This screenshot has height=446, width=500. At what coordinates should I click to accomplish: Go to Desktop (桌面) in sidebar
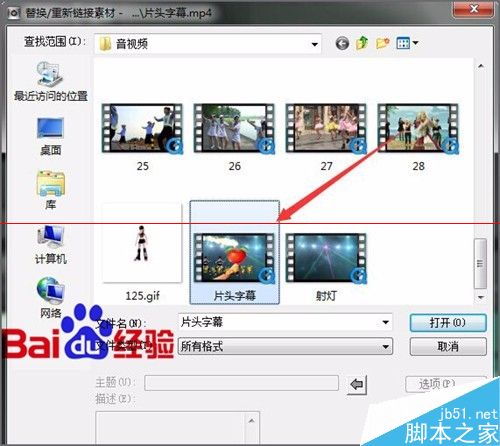(51, 137)
